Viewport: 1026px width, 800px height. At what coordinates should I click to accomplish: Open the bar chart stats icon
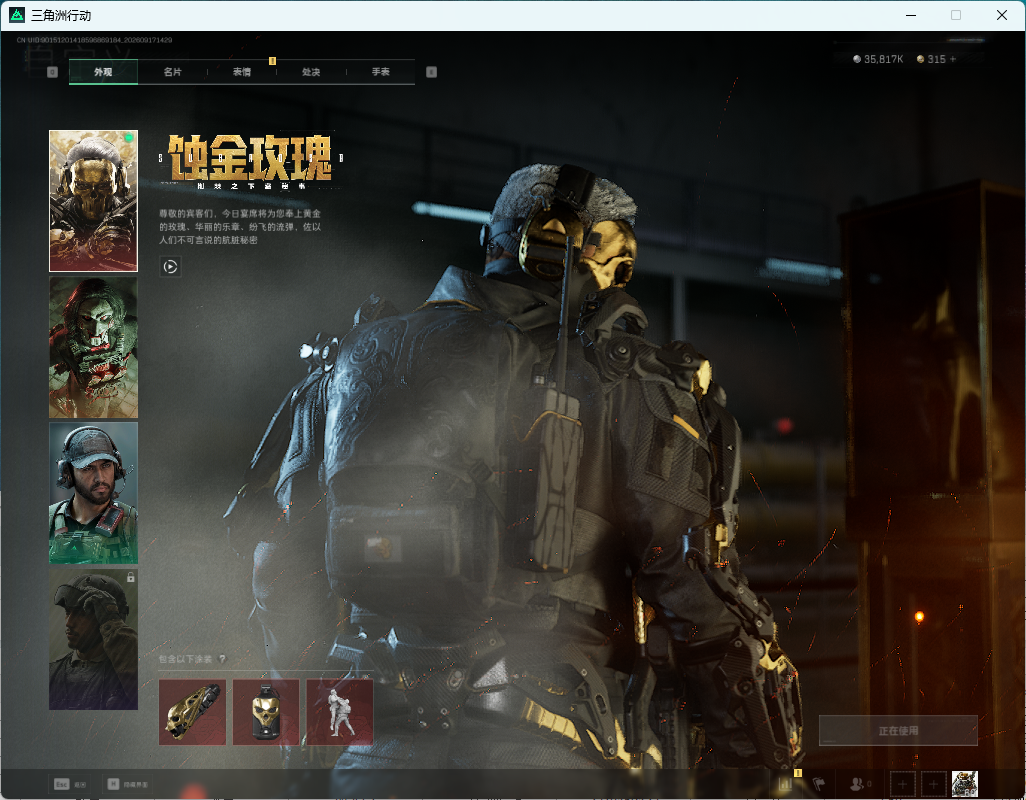click(785, 784)
